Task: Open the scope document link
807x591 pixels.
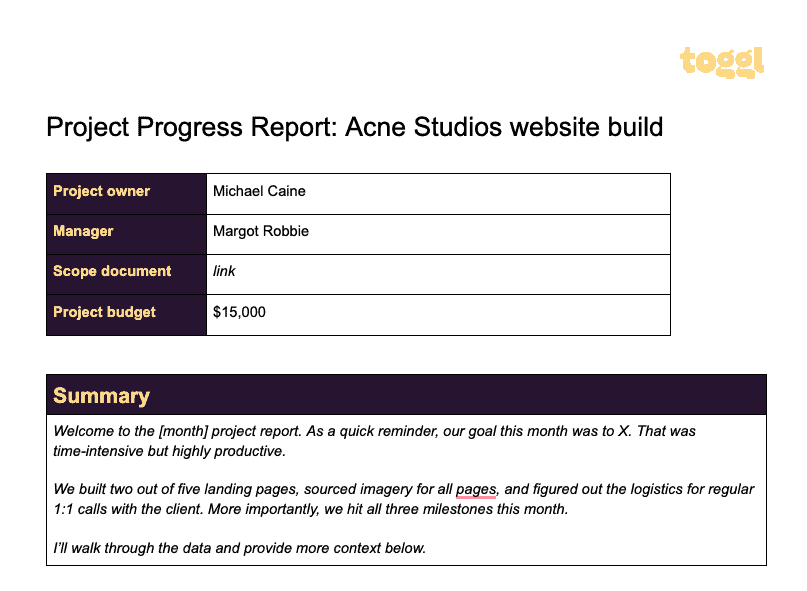Action: click(x=224, y=272)
